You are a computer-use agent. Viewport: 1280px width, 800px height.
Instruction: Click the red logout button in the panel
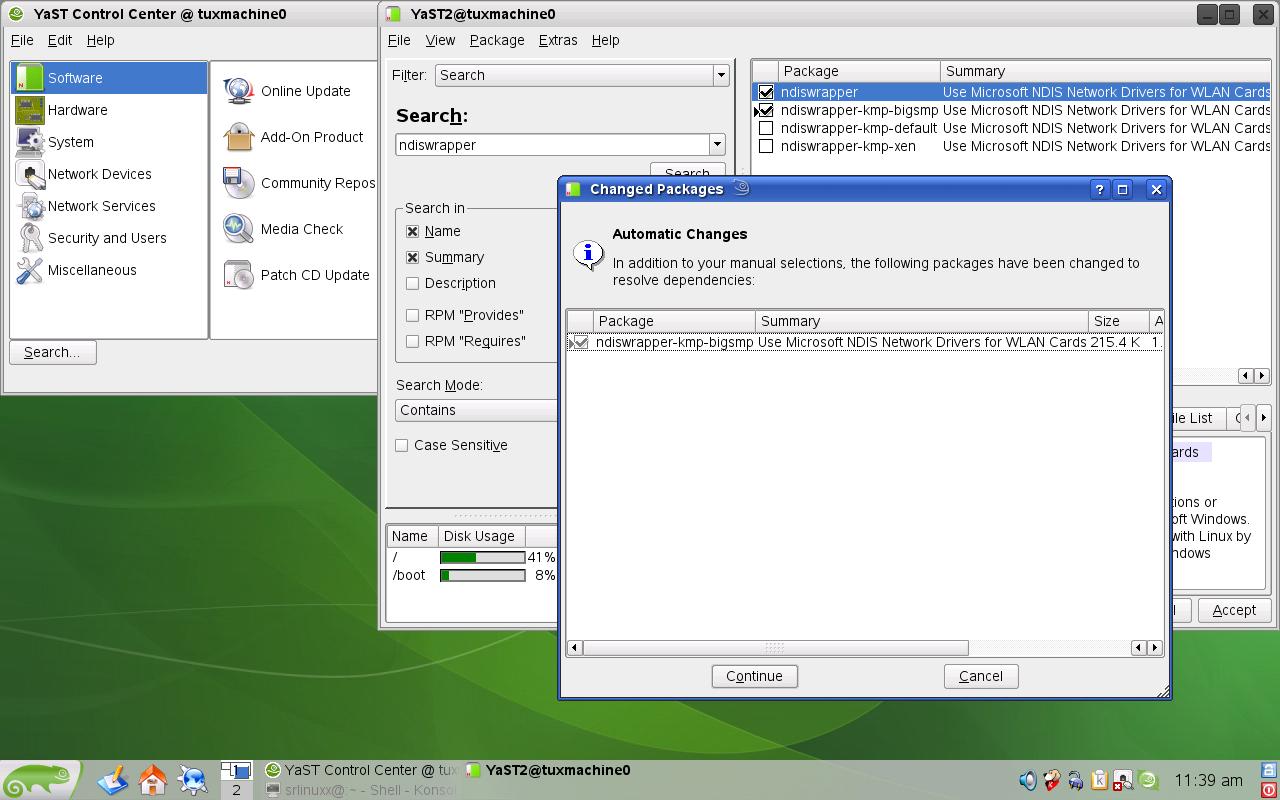(1270, 790)
